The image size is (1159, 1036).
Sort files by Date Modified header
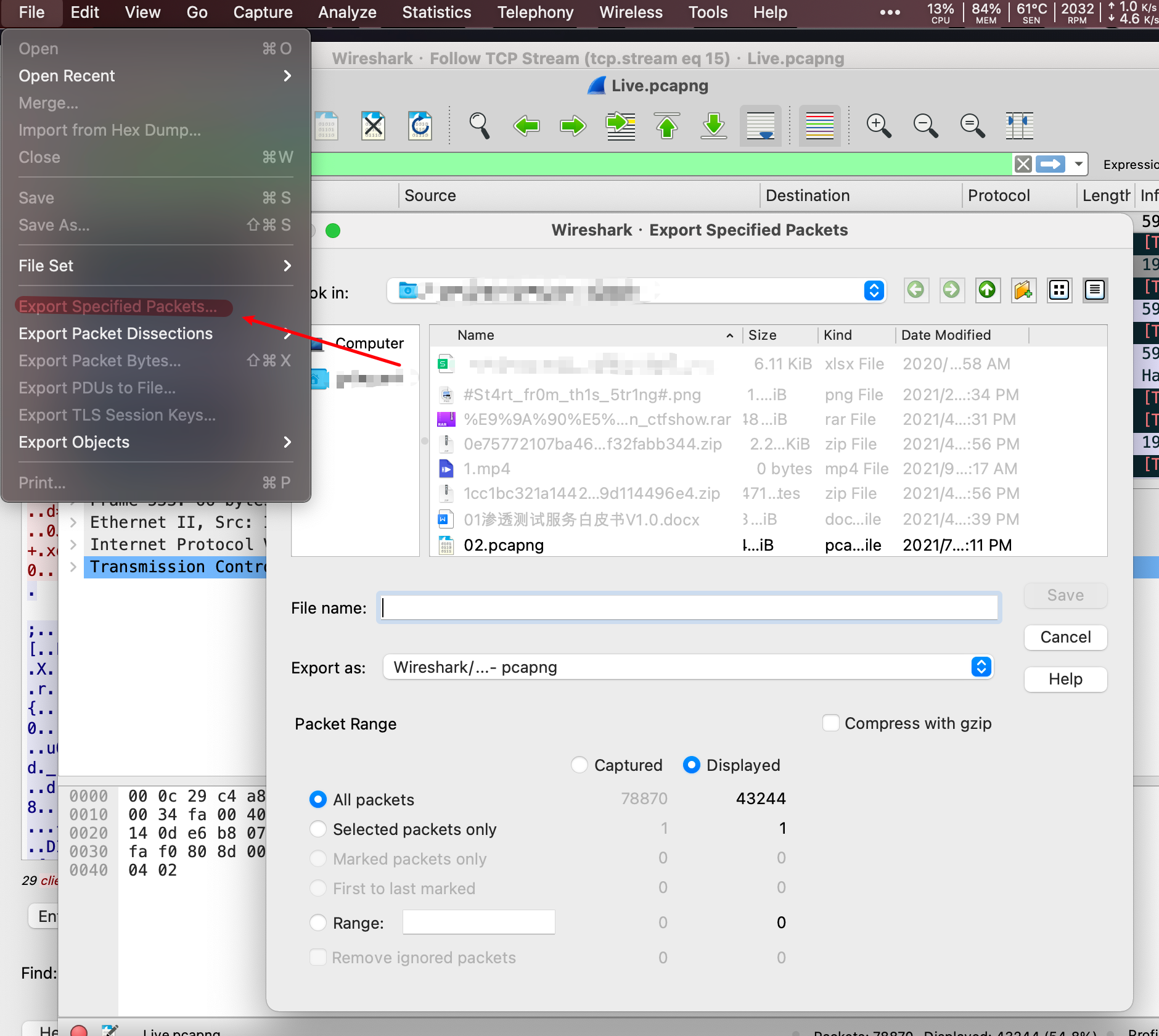pos(962,335)
